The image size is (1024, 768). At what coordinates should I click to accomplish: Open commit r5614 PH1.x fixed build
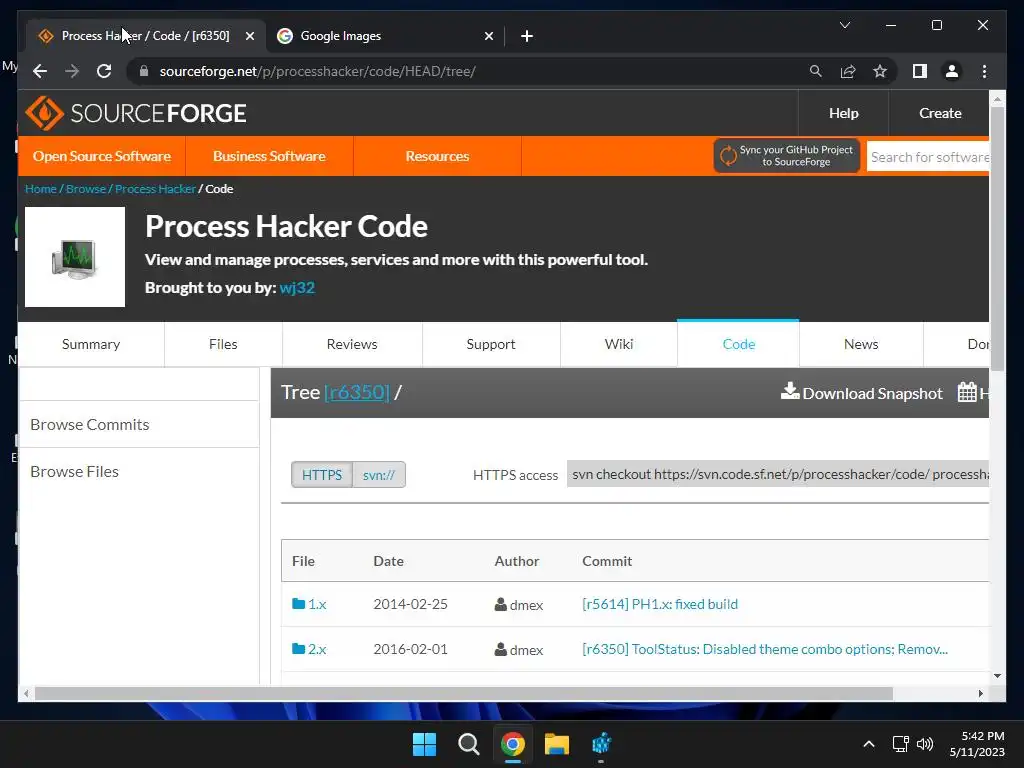(660, 604)
